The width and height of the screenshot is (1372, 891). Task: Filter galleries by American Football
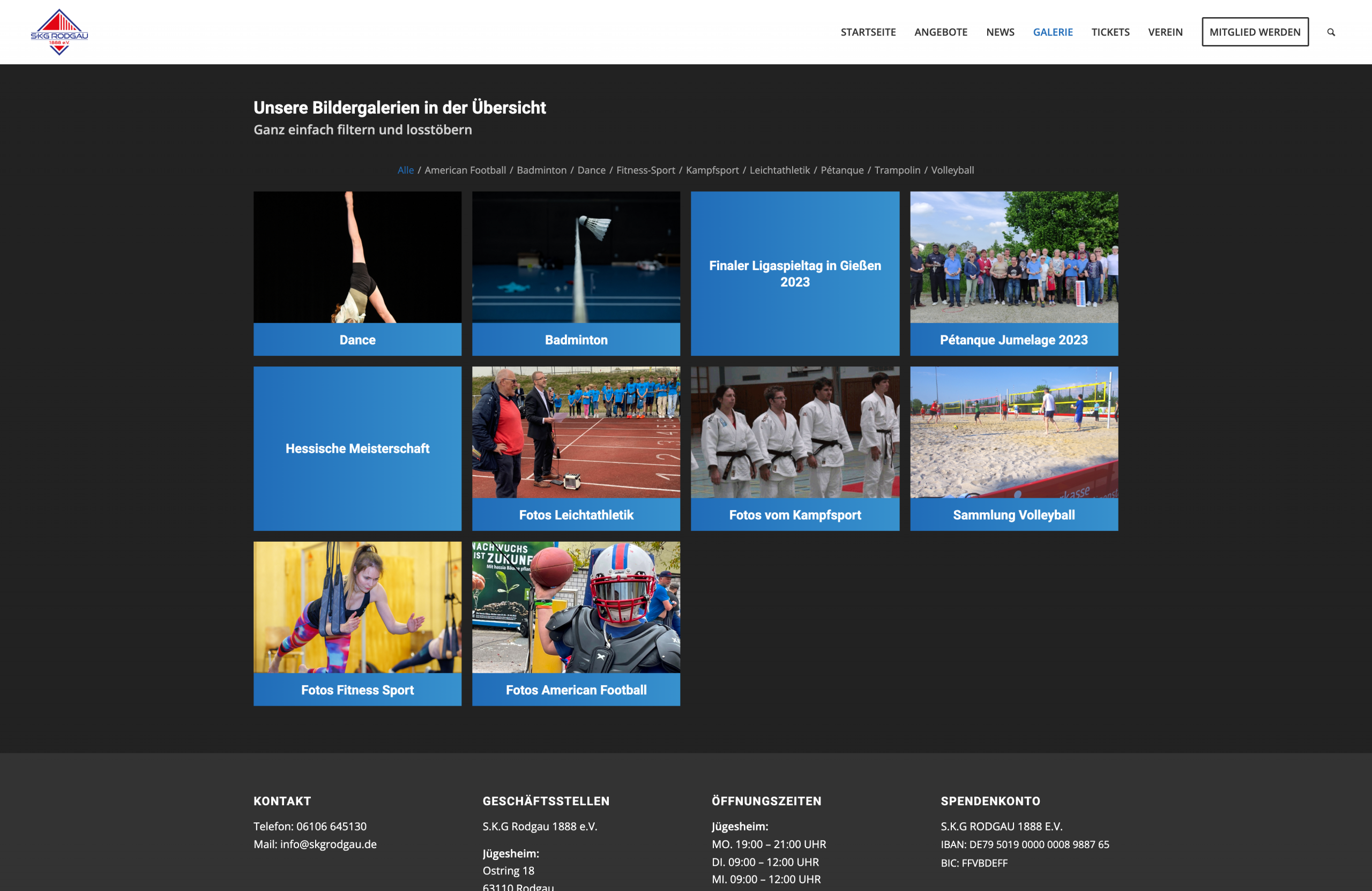coord(465,170)
